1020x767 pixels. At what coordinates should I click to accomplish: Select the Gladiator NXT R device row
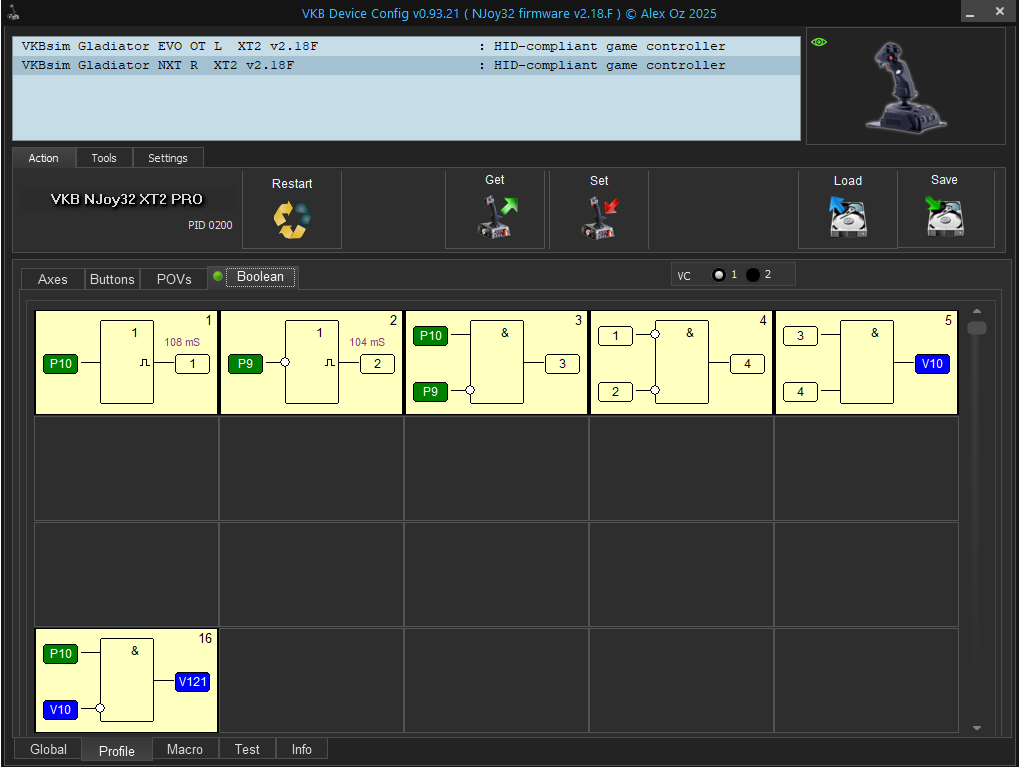click(x=406, y=65)
